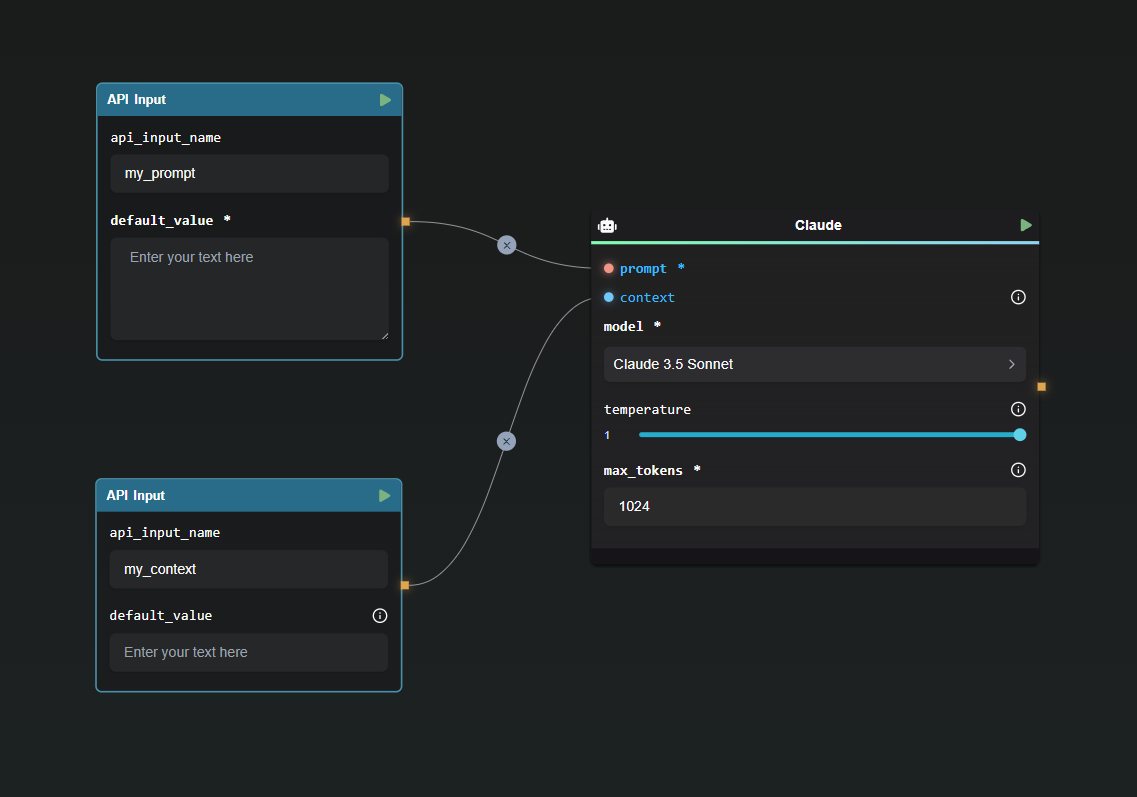Click the my_context default_value text field
This screenshot has height=797, width=1137.
[249, 653]
